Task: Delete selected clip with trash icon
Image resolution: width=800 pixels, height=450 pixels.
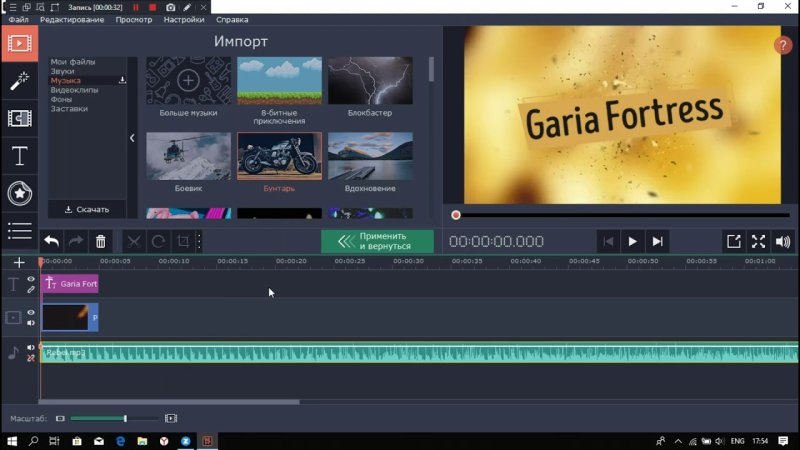Action: point(100,241)
